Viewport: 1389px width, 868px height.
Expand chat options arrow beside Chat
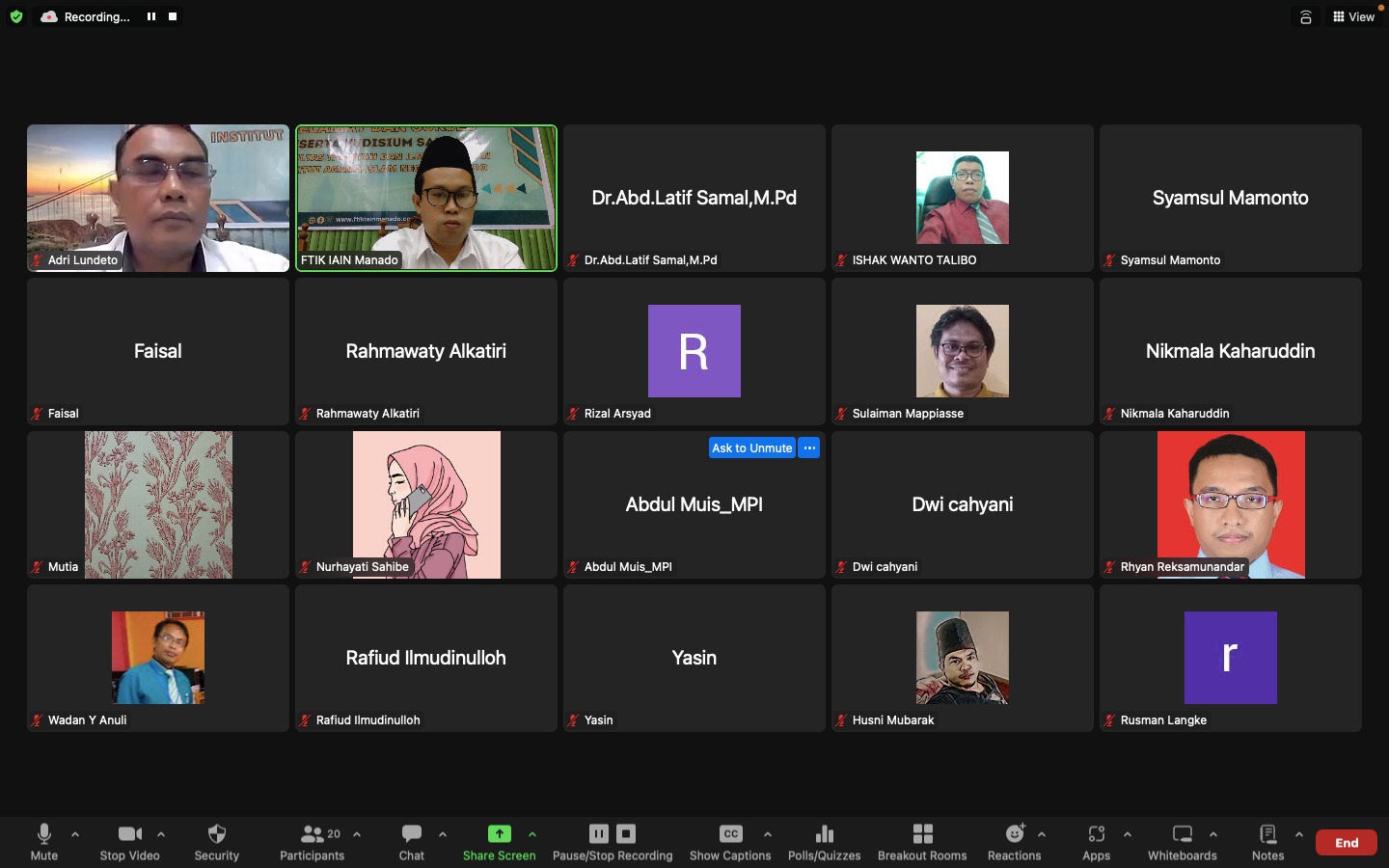[x=443, y=834]
